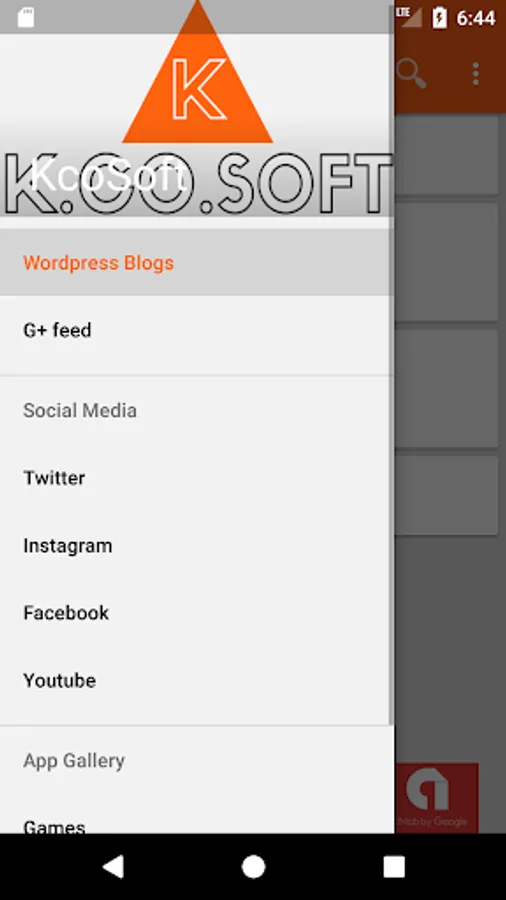Go to the Facebook section
This screenshot has height=900, width=506.
coord(197,612)
